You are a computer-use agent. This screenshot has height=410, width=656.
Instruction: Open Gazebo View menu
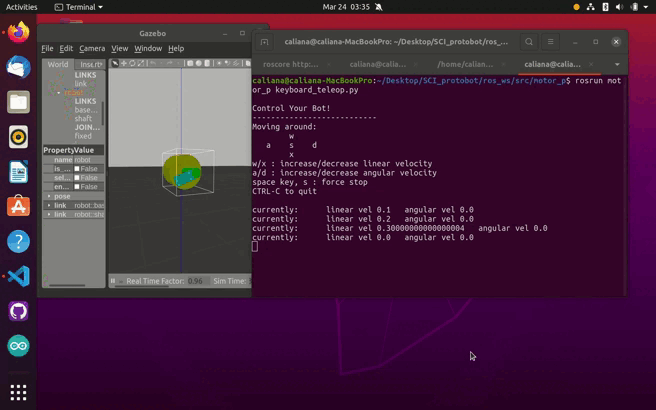pos(119,49)
